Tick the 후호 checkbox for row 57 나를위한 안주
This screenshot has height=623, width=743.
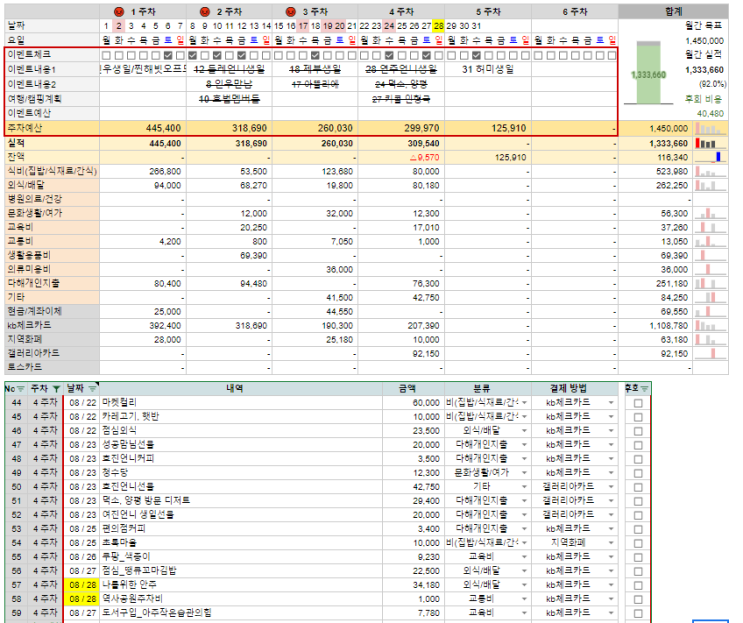point(638,585)
